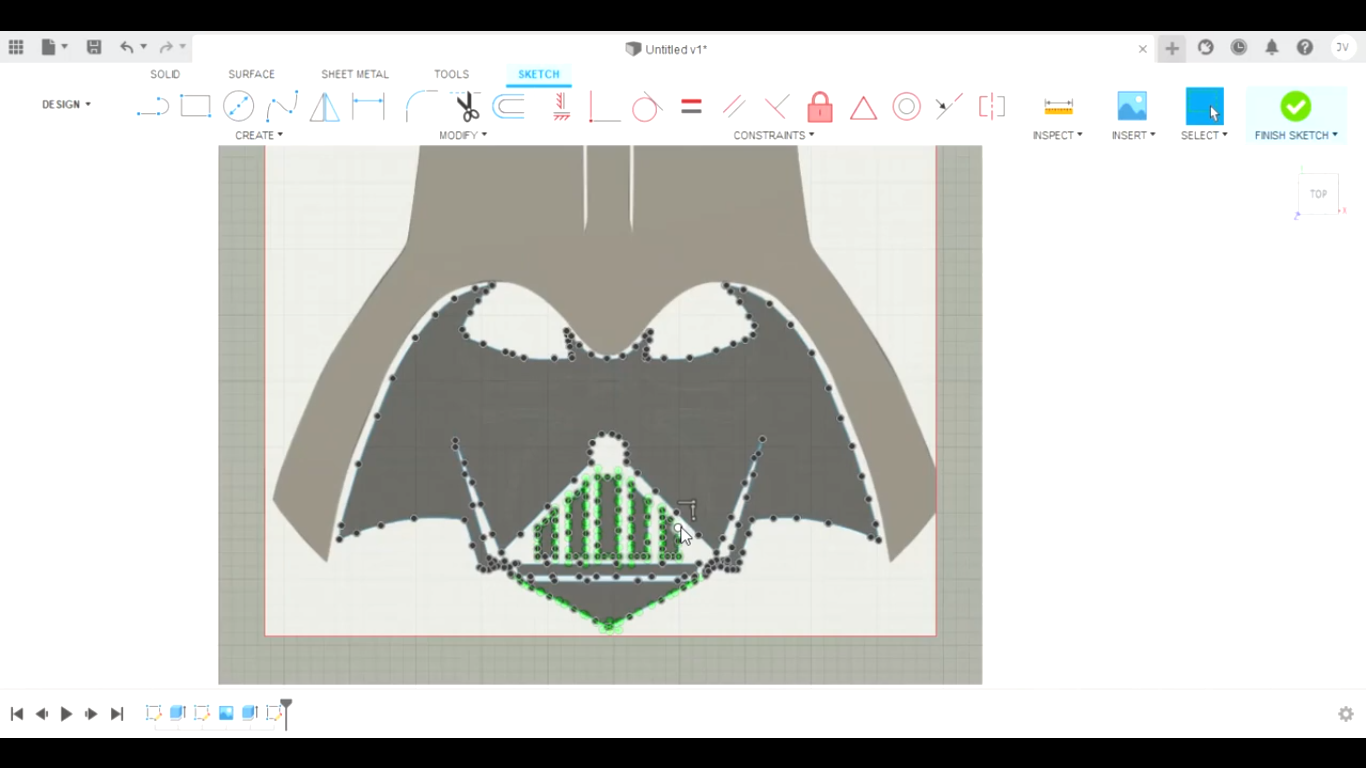
Task: Select the Line sketch tool
Action: (x=152, y=106)
